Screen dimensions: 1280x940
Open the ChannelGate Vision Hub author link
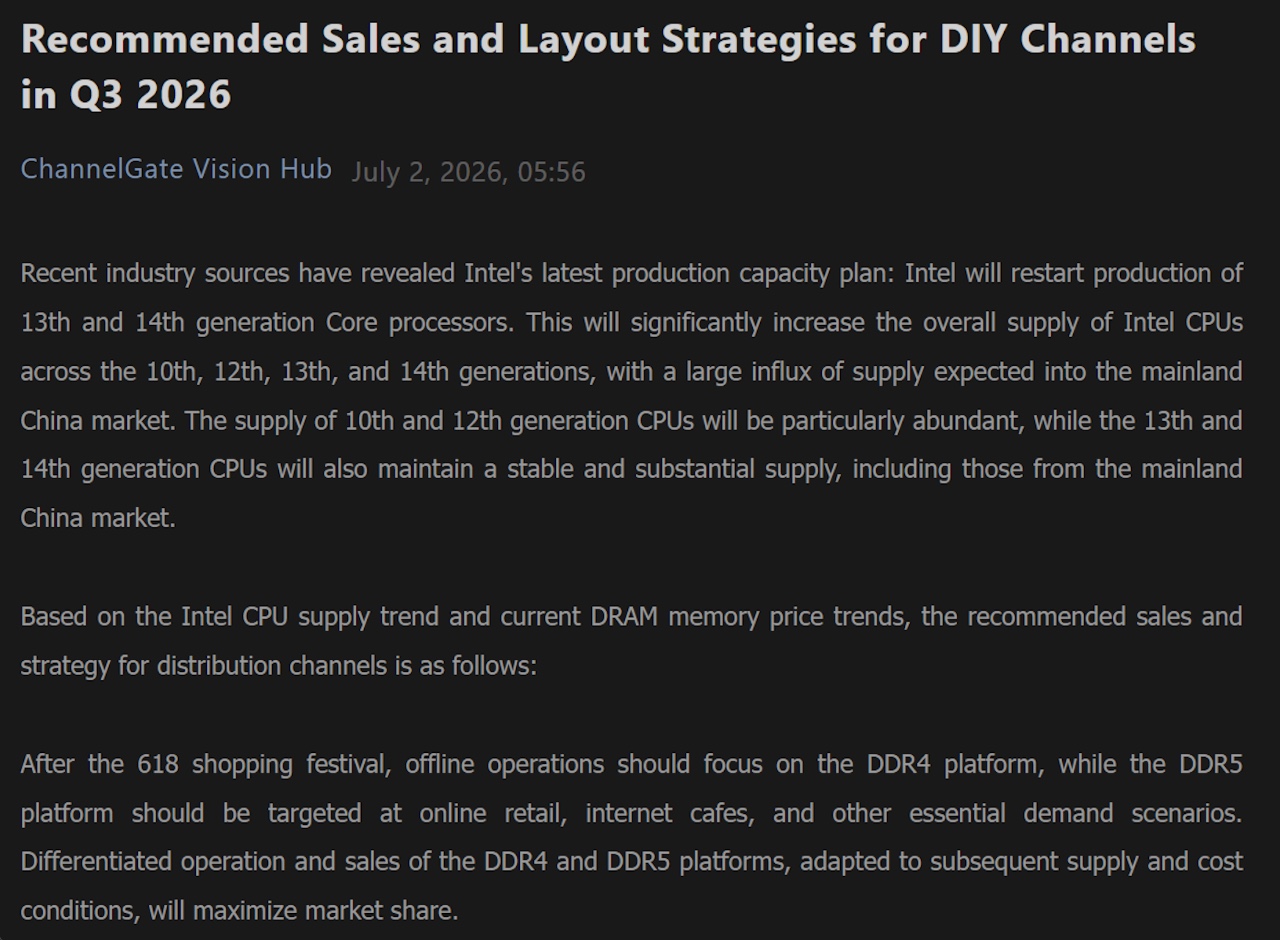tap(176, 169)
